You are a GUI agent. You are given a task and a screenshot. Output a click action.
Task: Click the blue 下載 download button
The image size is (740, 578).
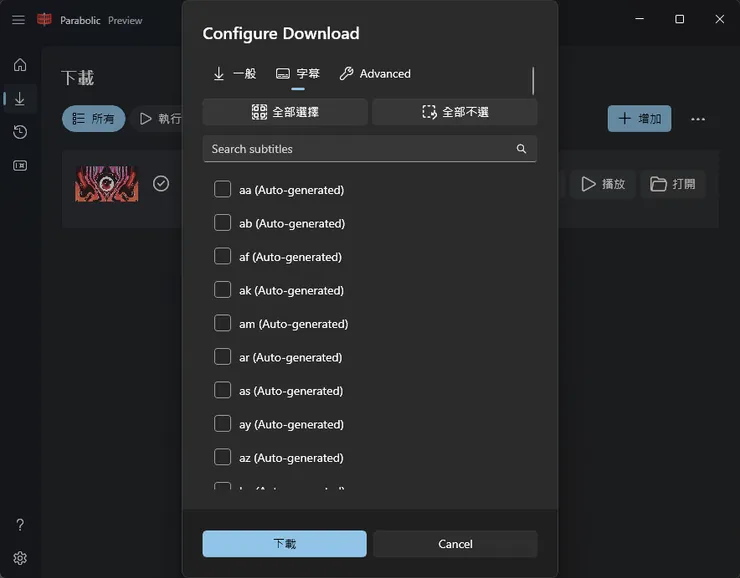pyautogui.click(x=285, y=544)
